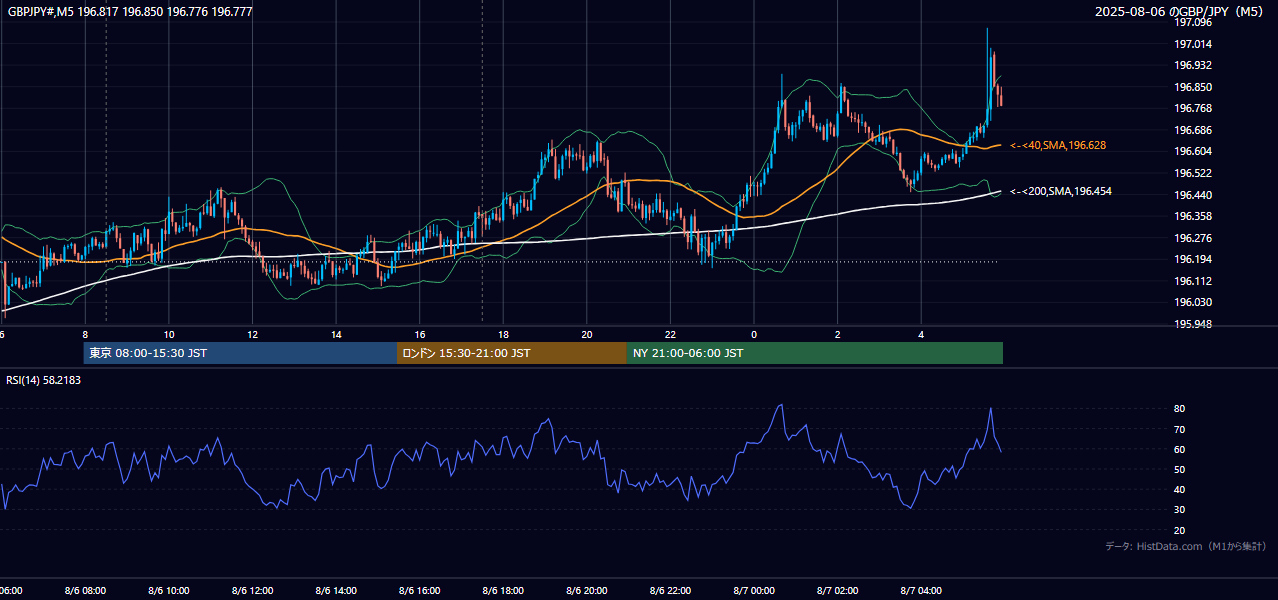Click RSI scale value 50

pos(1180,469)
